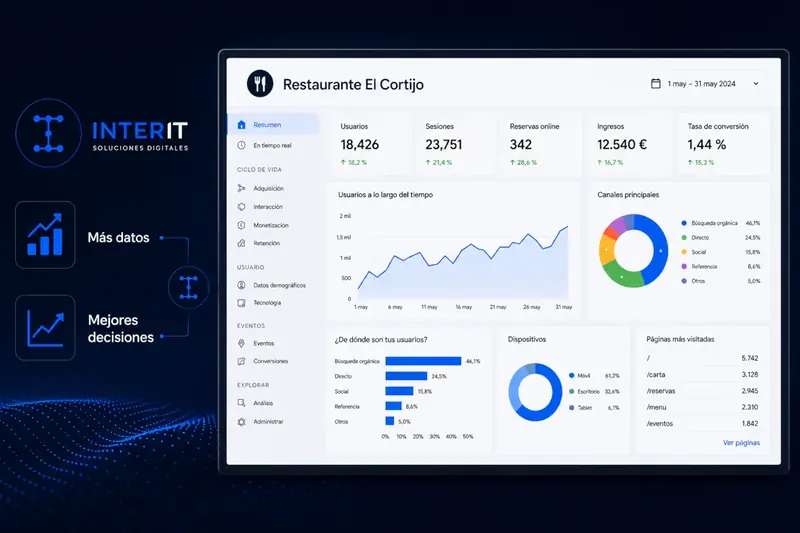Click the Más datos bar chart icon

click(45, 235)
